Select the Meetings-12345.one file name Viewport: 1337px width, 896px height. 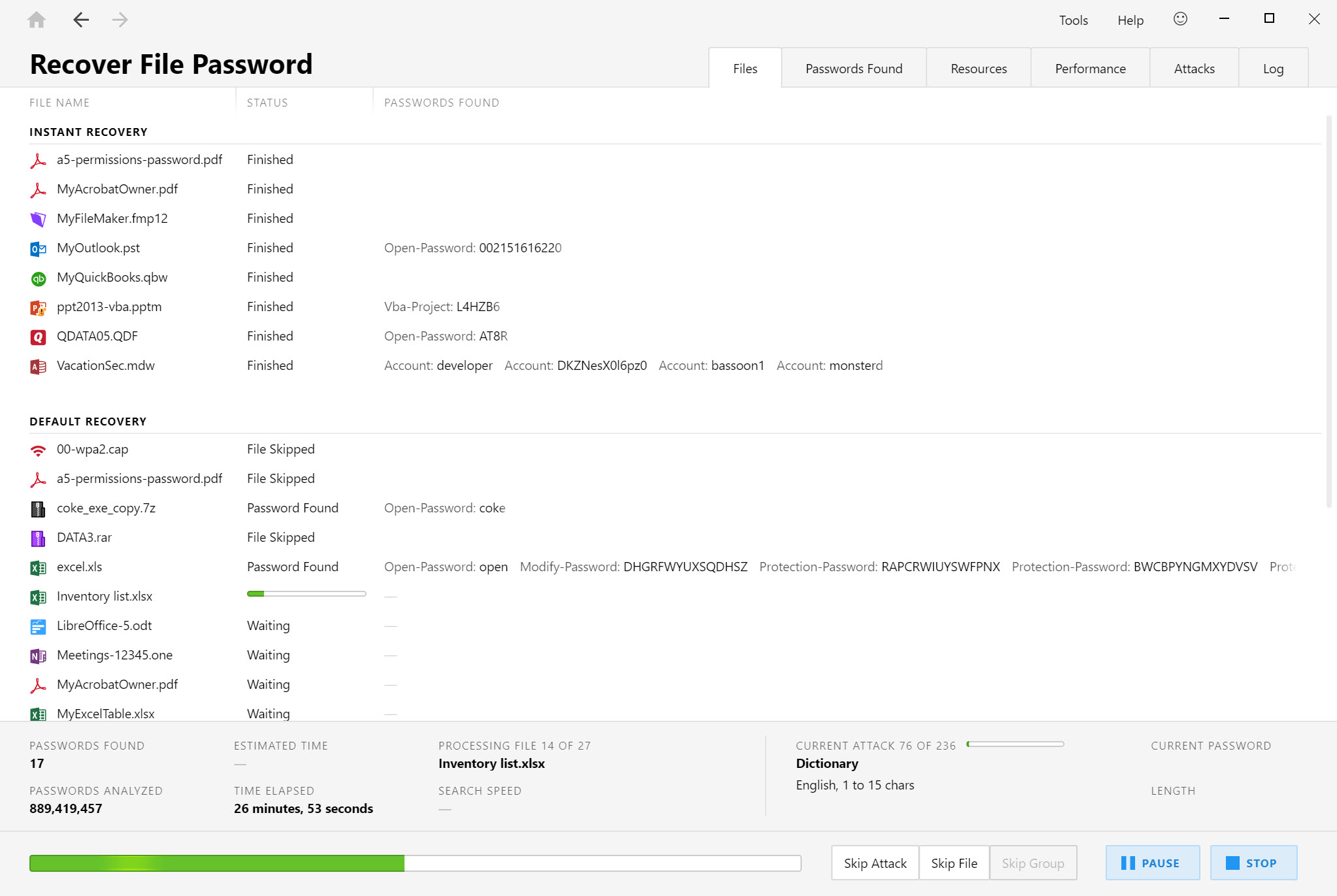click(x=114, y=655)
